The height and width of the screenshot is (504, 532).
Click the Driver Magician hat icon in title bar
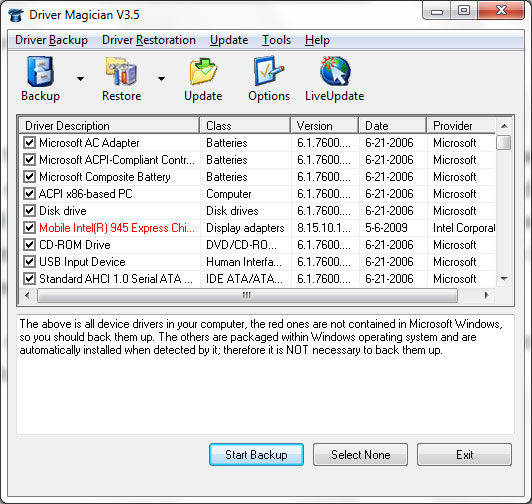pos(16,15)
